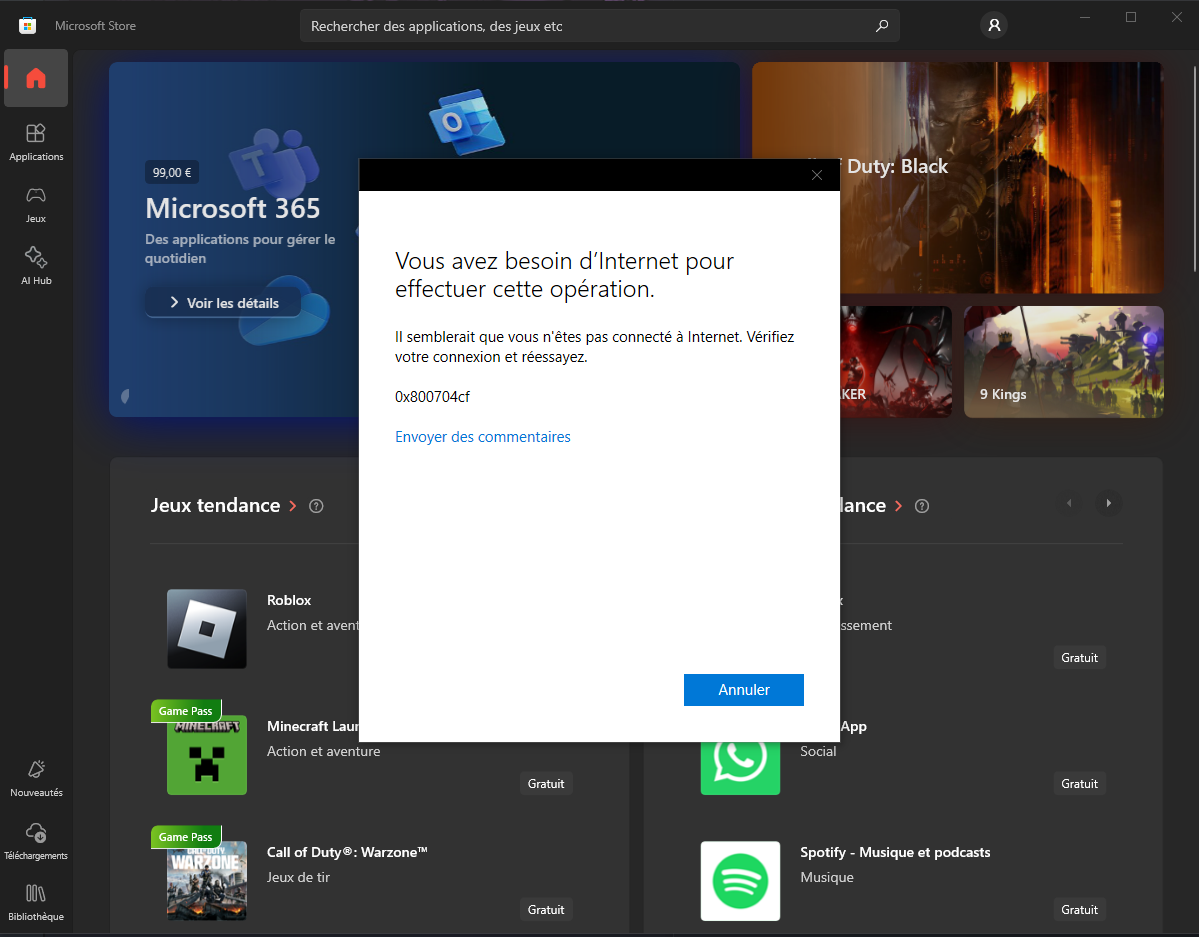Open Applications section in sidebar
Image resolution: width=1199 pixels, height=937 pixels.
[36, 142]
